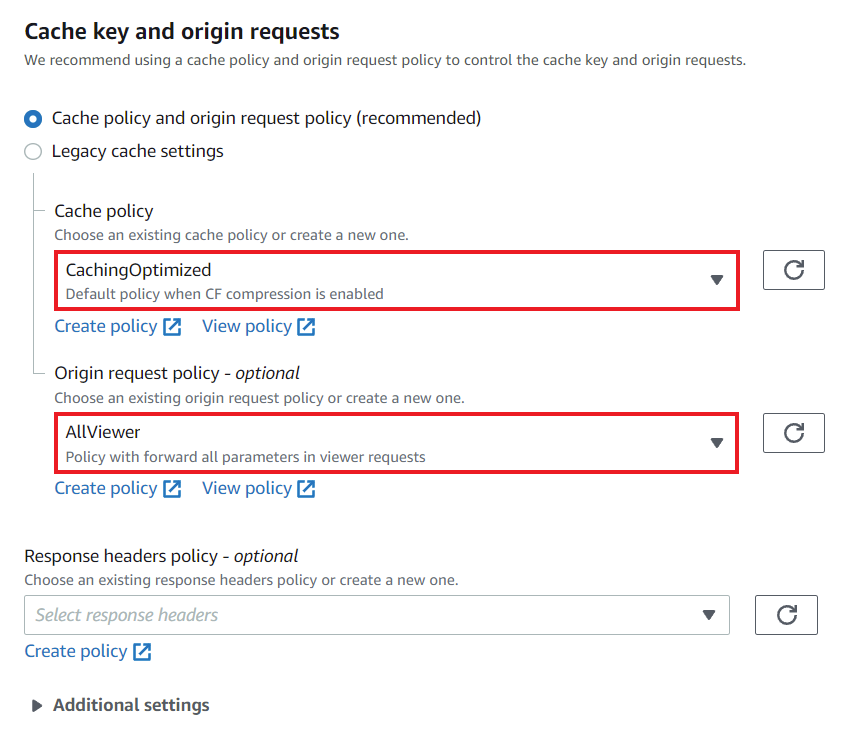Refresh the Cache policy list
Viewport: 856px width, 735px height.
tap(793, 270)
